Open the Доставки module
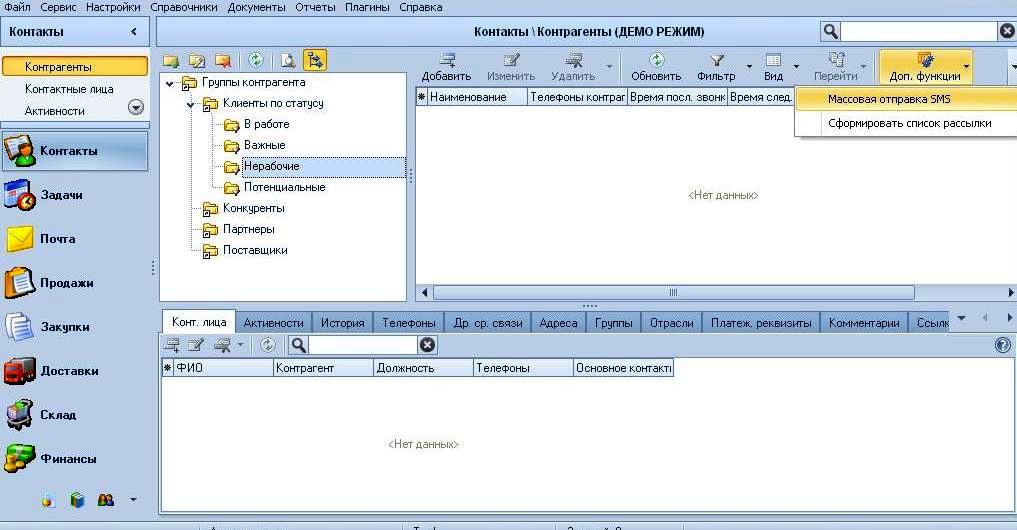This screenshot has height=530, width=1017. [75, 371]
